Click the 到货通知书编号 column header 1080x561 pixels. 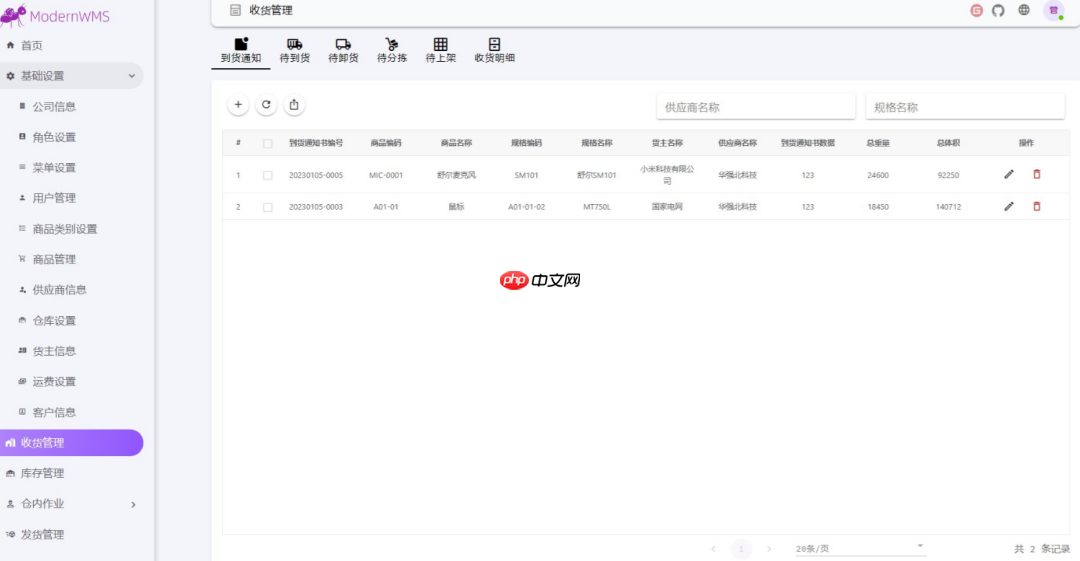tap(315, 143)
